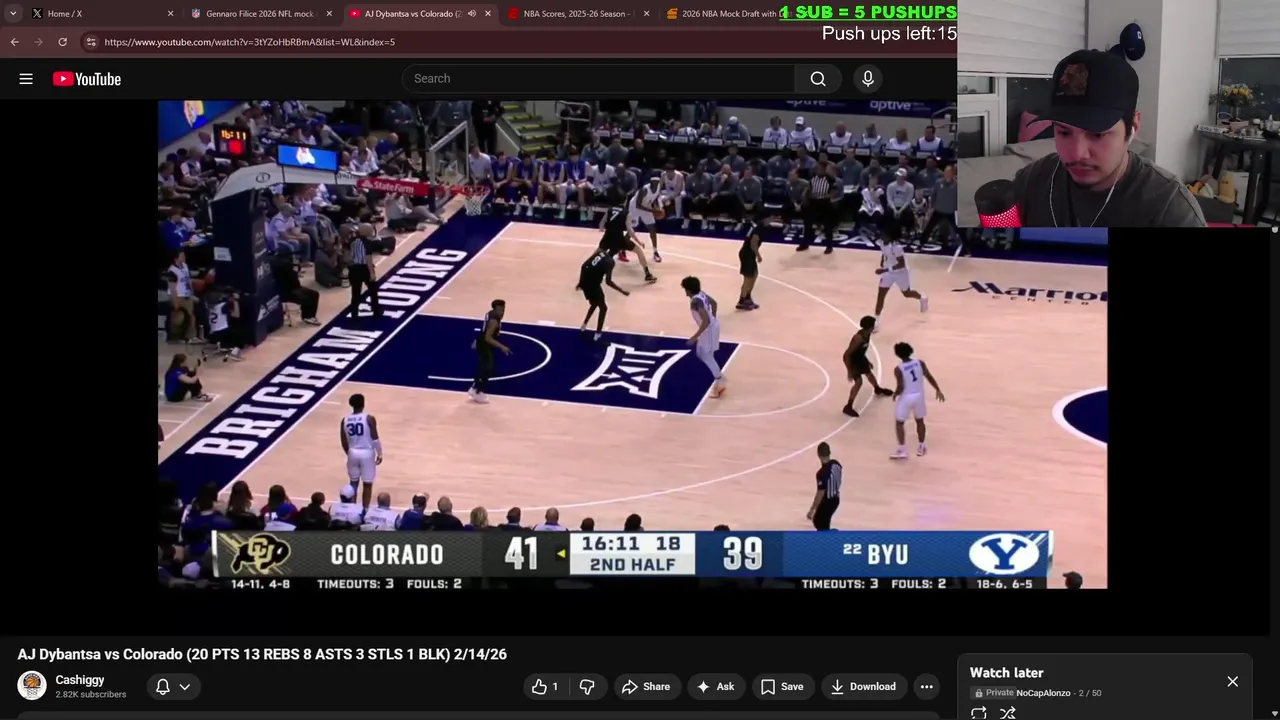Toggle loop playlist icon in Watch later

pos(979,713)
